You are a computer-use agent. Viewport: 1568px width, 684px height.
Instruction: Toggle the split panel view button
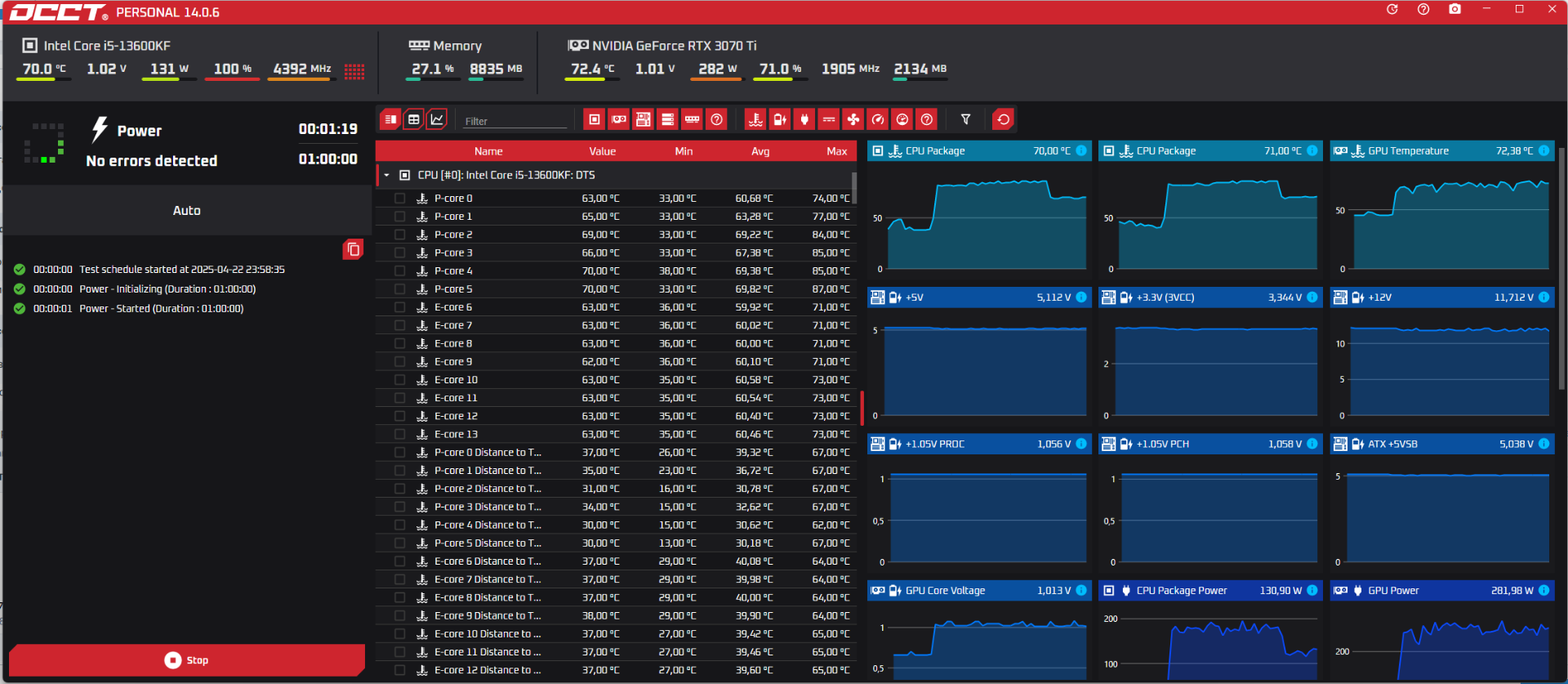tap(390, 120)
